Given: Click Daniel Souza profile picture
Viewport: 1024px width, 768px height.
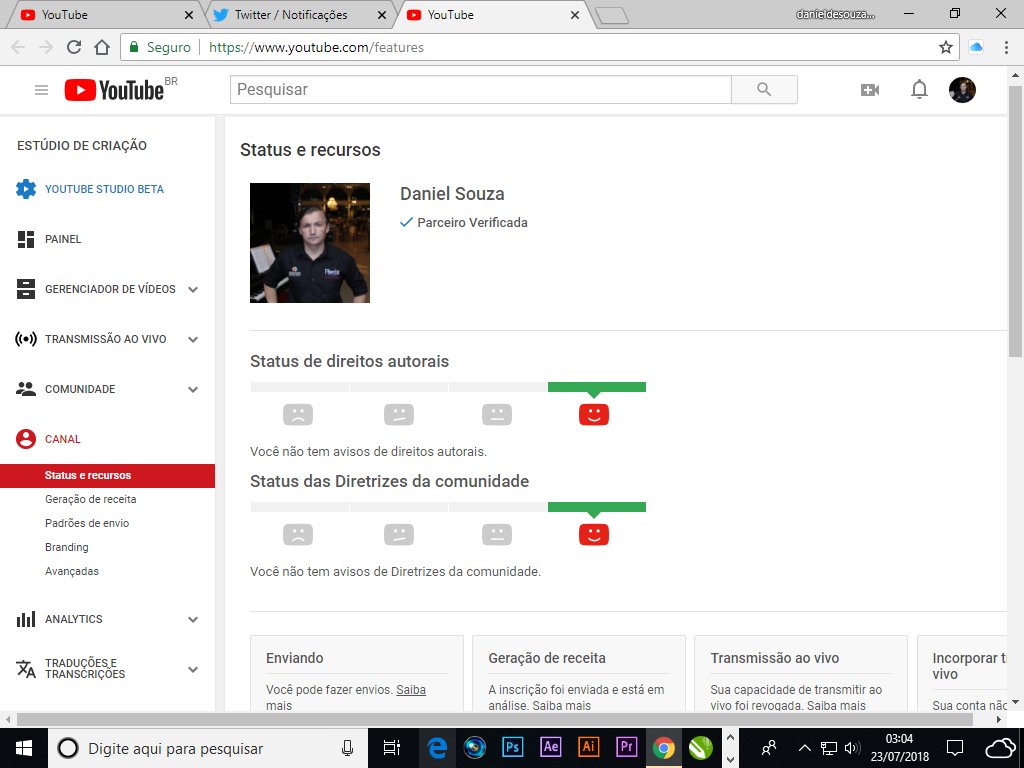Looking at the screenshot, I should [310, 243].
